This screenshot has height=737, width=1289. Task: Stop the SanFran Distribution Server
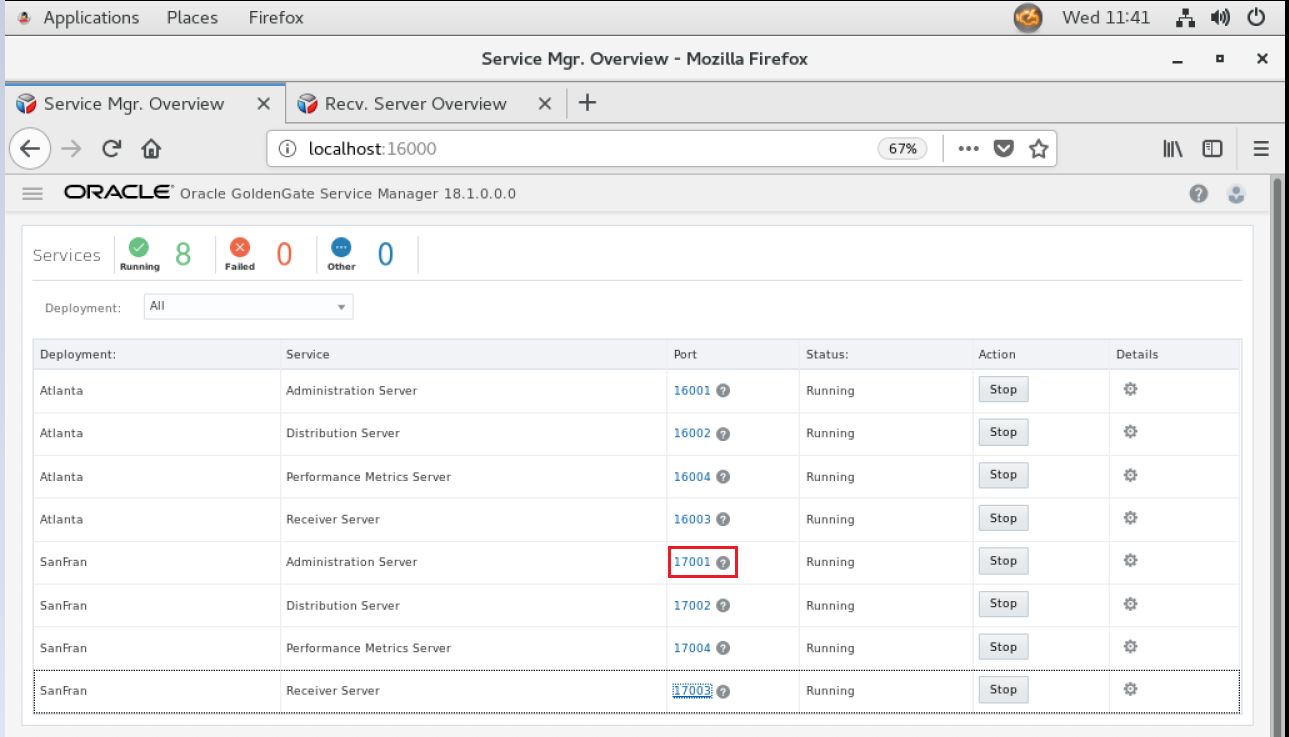[x=1003, y=604]
